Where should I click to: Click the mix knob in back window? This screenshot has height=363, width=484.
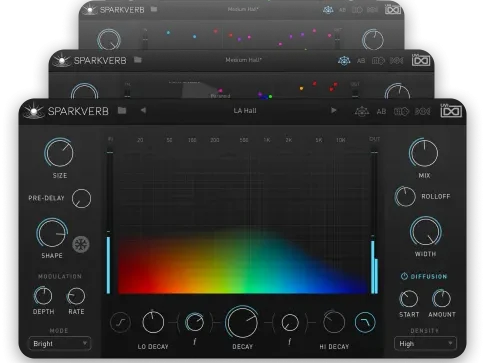point(373,40)
